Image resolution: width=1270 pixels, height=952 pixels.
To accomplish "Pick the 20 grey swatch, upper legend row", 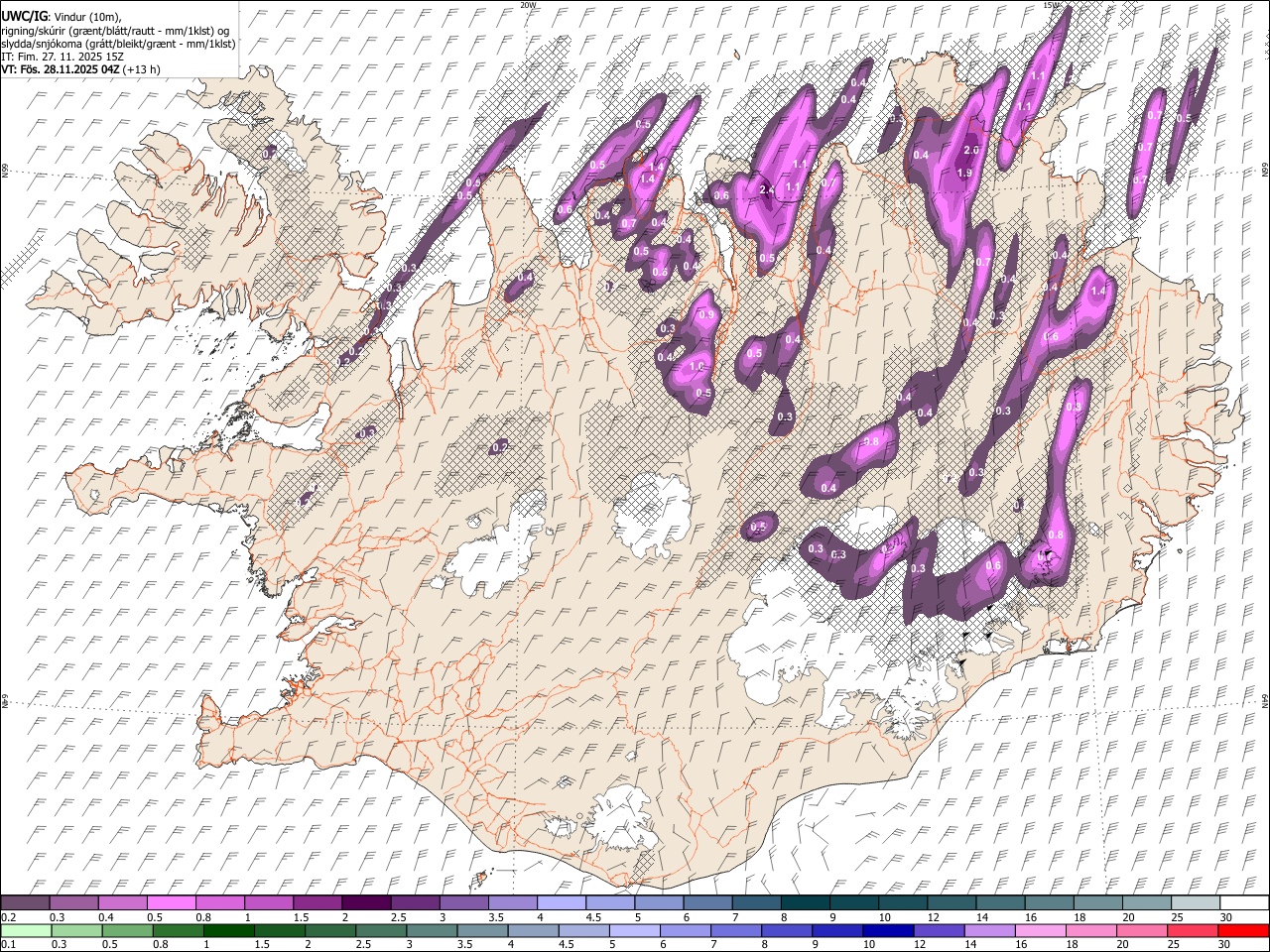I will (x=1146, y=902).
